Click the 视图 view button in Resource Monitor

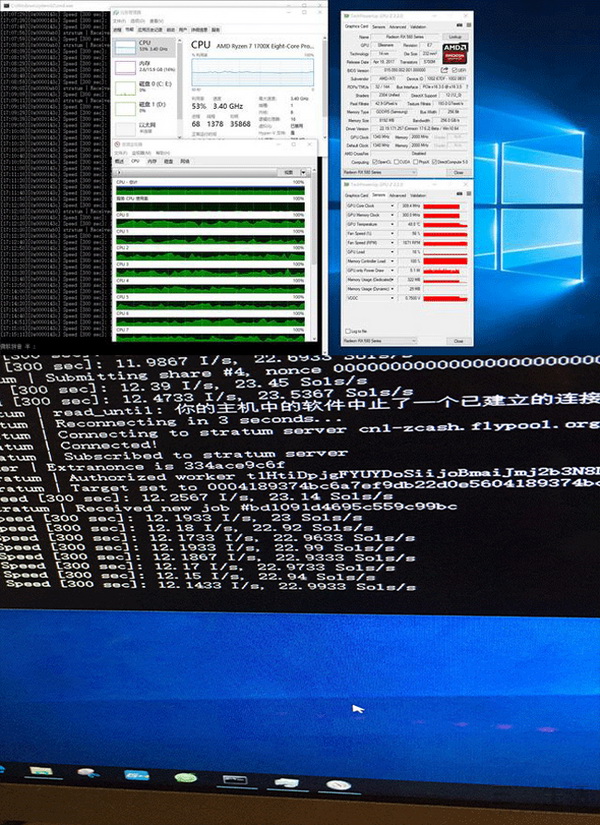pyautogui.click(x=288, y=172)
